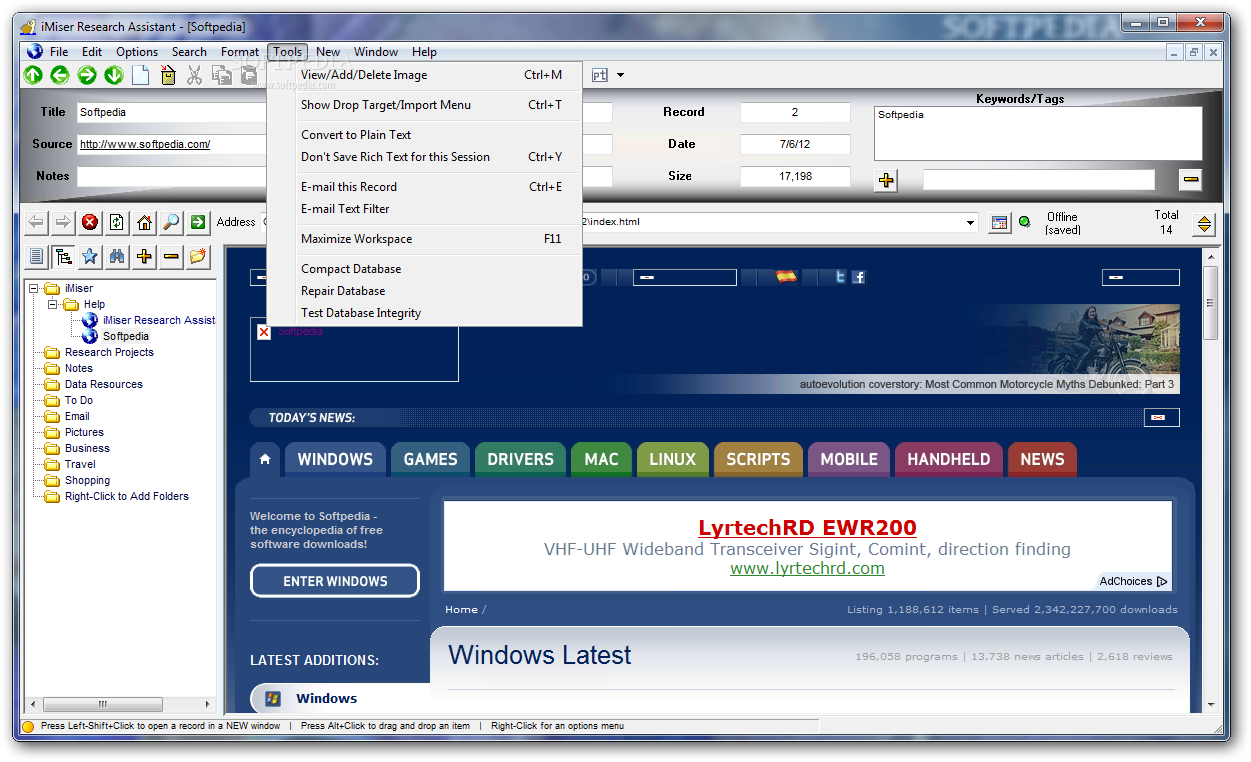1251x762 pixels.
Task: Click the red stop loading button
Action: click(90, 222)
